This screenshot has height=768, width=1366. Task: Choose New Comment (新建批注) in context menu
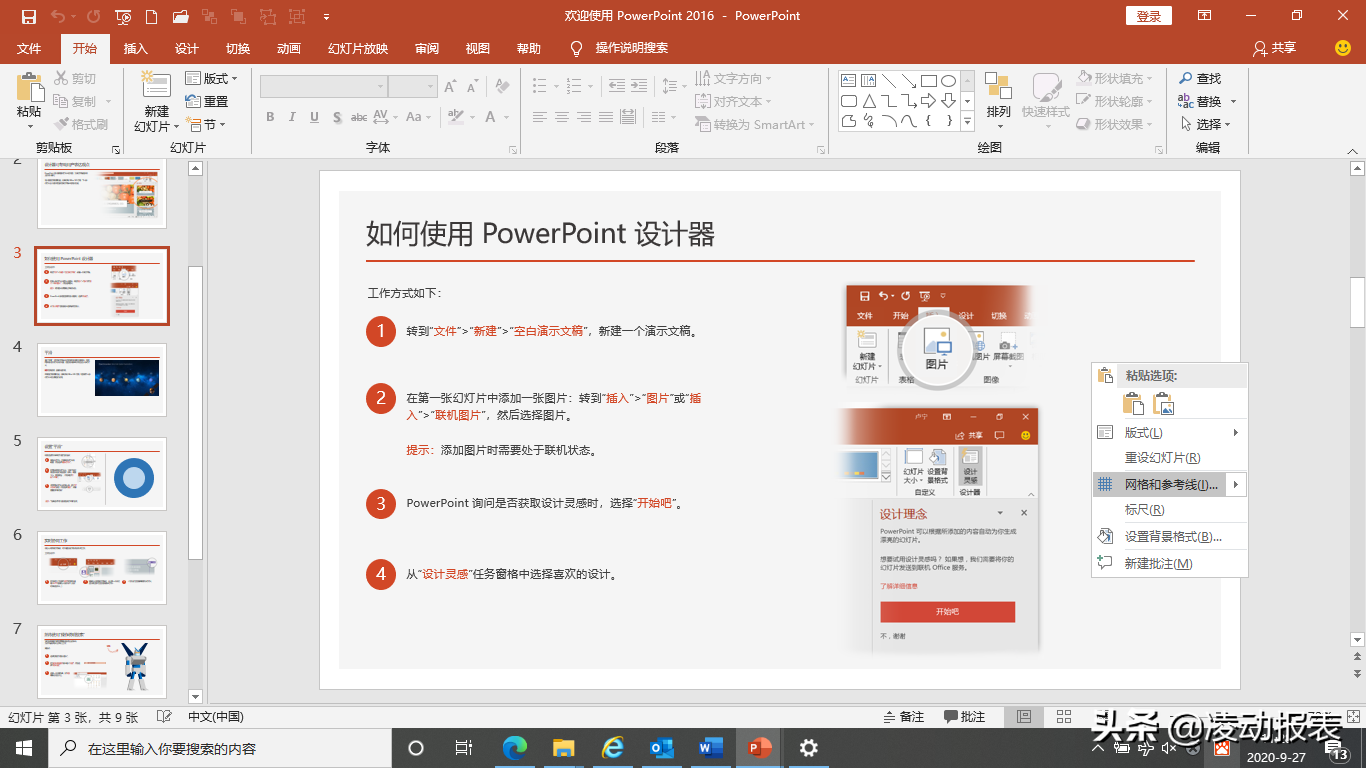[1170, 563]
